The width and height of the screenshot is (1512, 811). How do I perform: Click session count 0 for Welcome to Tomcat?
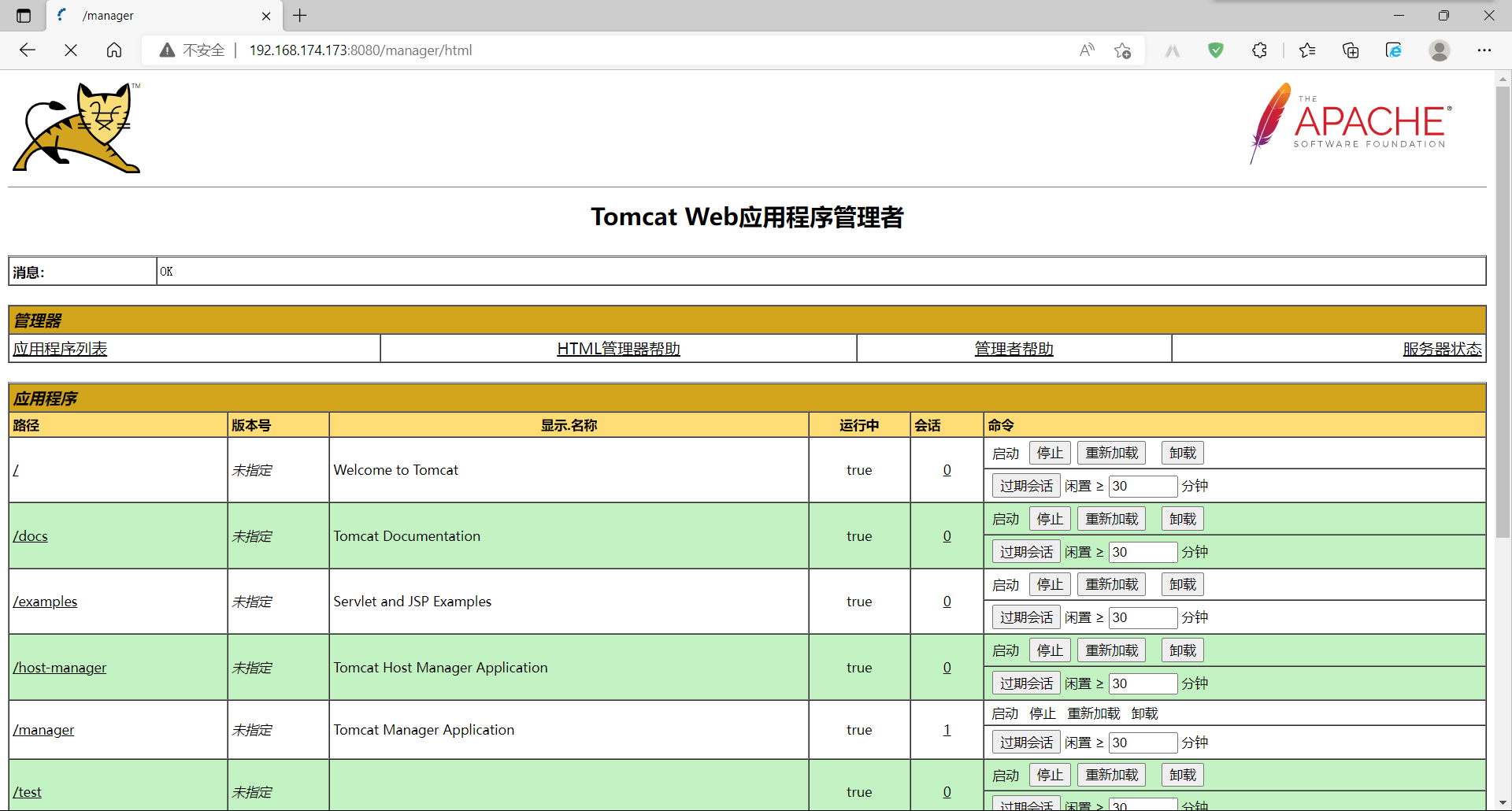[947, 470]
